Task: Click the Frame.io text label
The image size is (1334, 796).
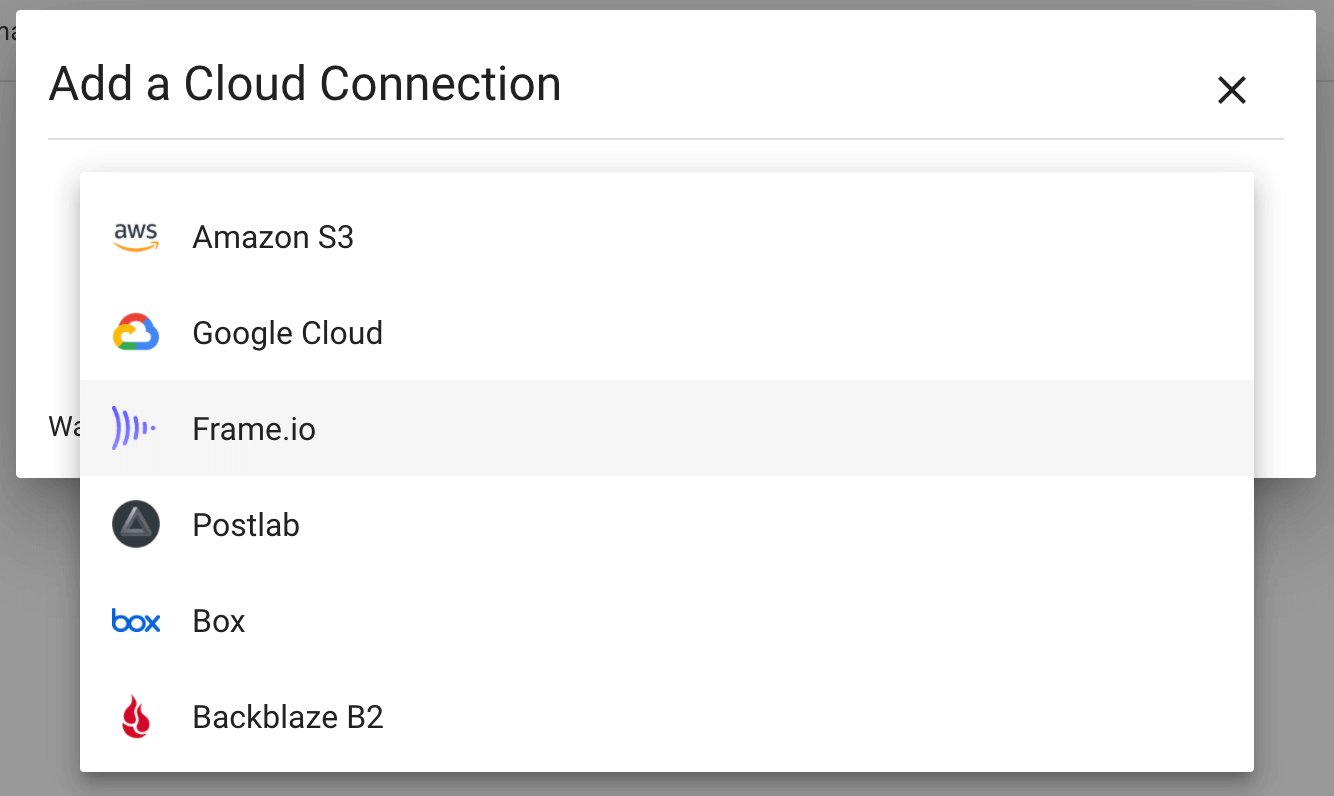Action: pos(254,427)
